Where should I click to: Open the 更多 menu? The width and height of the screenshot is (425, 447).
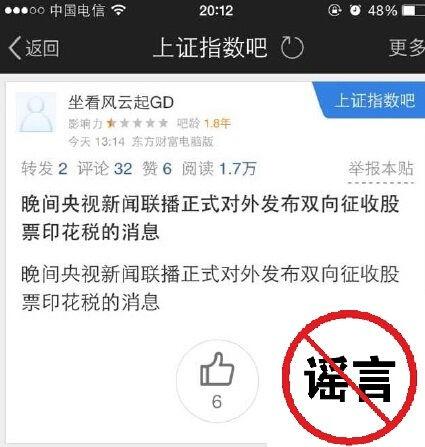click(x=407, y=48)
